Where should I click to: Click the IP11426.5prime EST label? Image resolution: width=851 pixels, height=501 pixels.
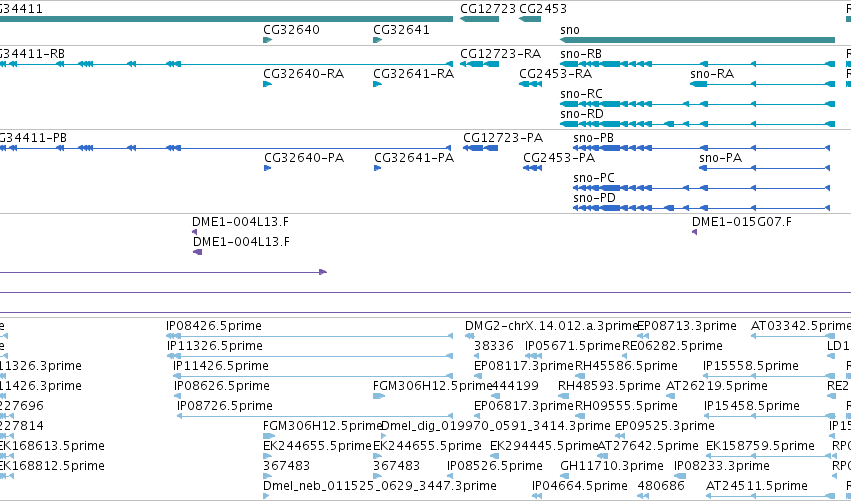221,366
